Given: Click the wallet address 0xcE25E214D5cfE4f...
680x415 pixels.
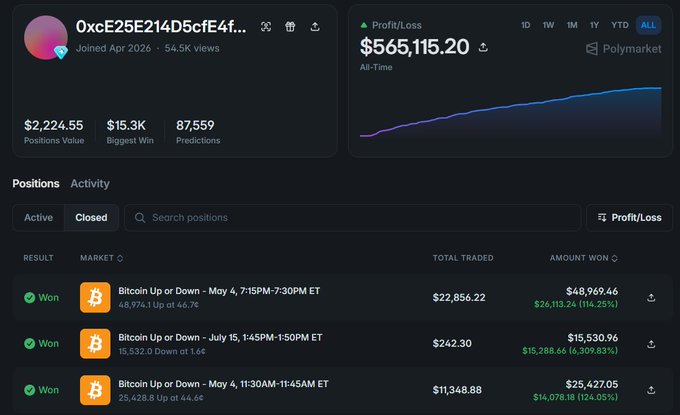Looking at the screenshot, I should click(161, 27).
